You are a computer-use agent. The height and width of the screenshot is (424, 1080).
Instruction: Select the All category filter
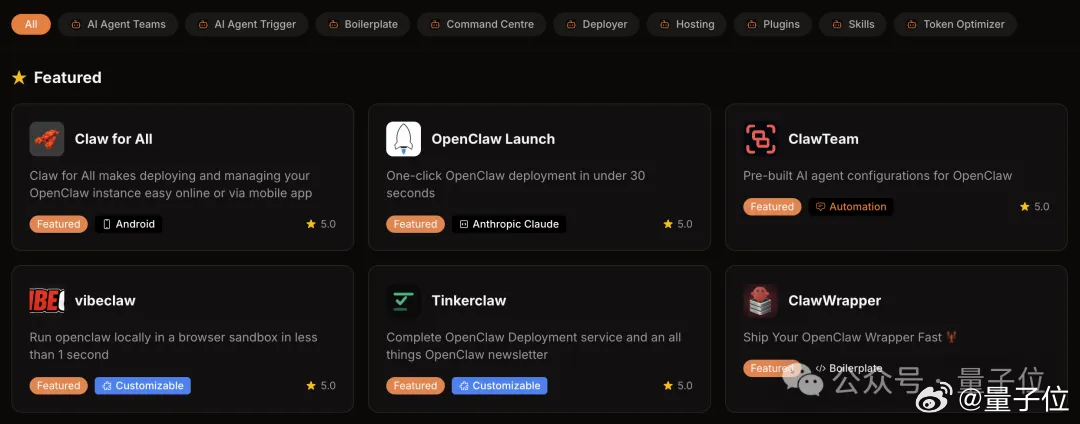point(31,24)
